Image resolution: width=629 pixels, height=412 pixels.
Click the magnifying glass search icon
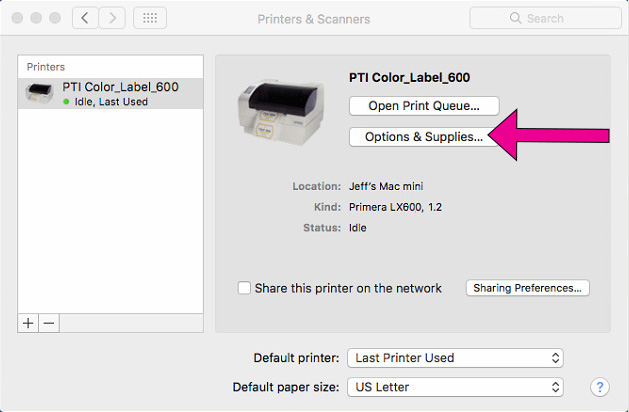point(515,18)
